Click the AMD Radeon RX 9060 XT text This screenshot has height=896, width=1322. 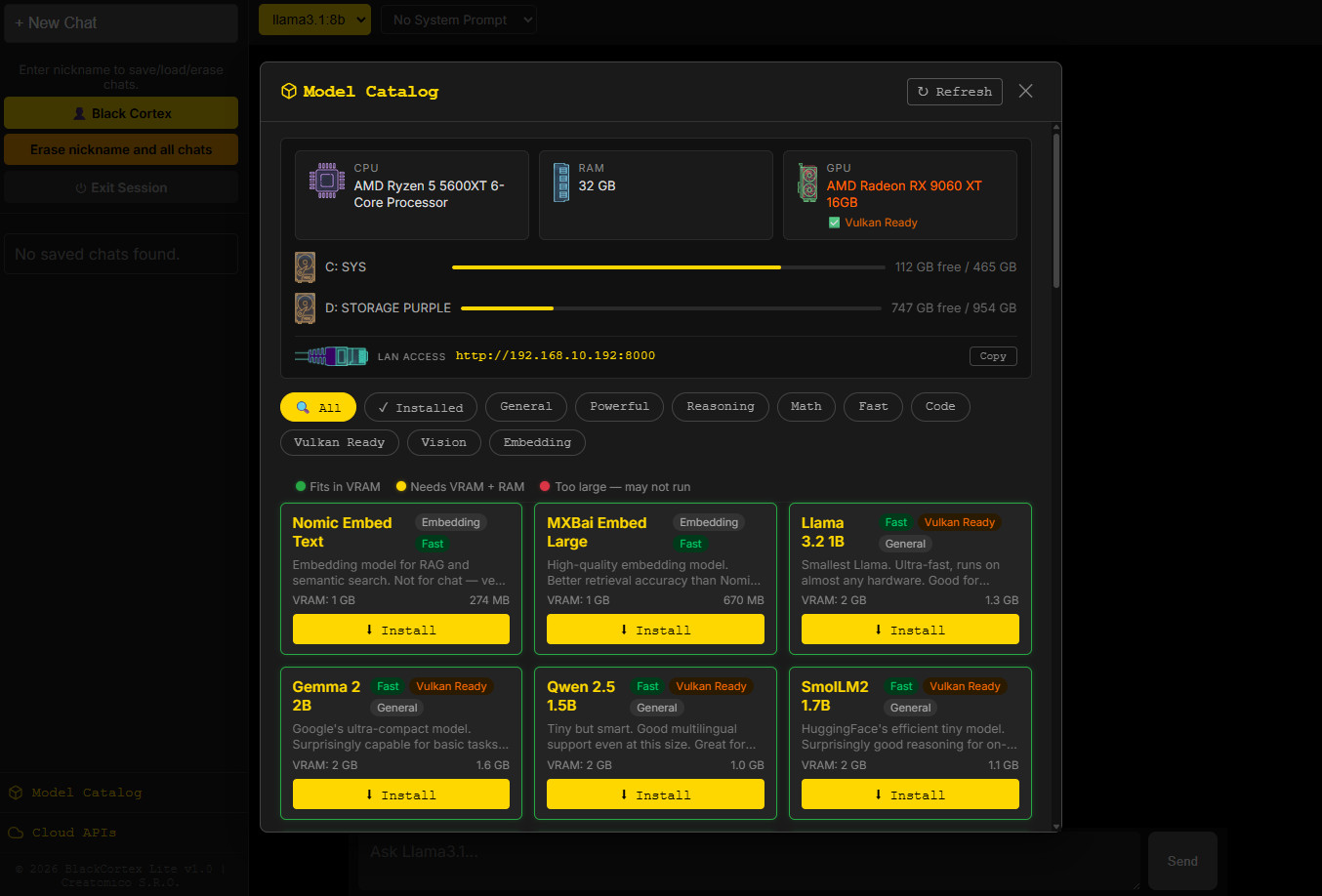(x=904, y=193)
